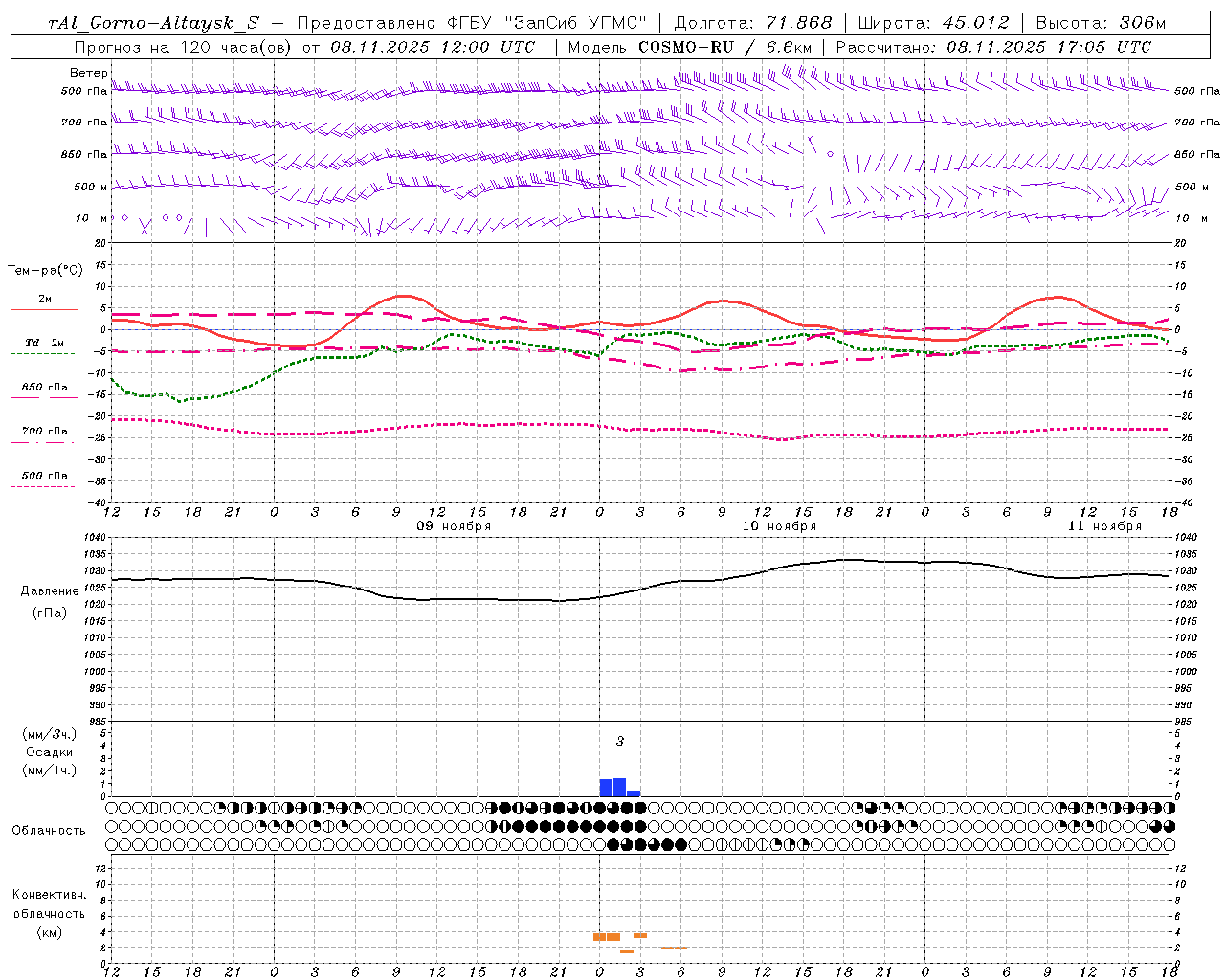Click the precipitation amount label 3 above the bars
The image size is (1225, 980).
click(x=620, y=742)
